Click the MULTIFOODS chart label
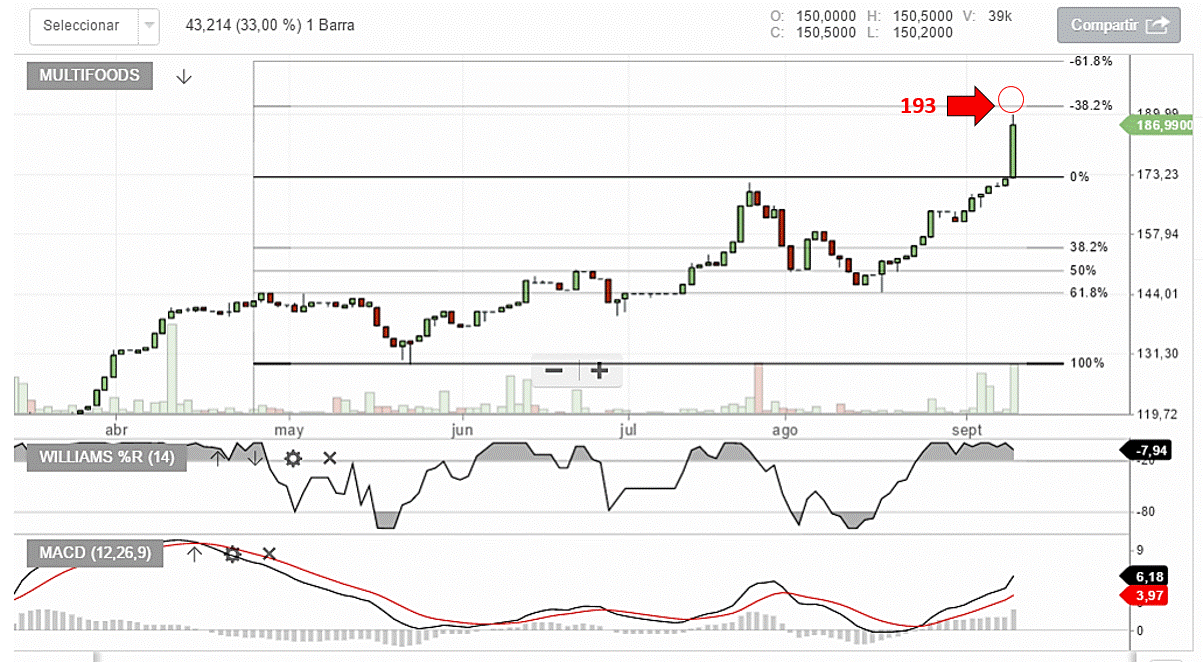This screenshot has height=662, width=1203. [x=89, y=75]
